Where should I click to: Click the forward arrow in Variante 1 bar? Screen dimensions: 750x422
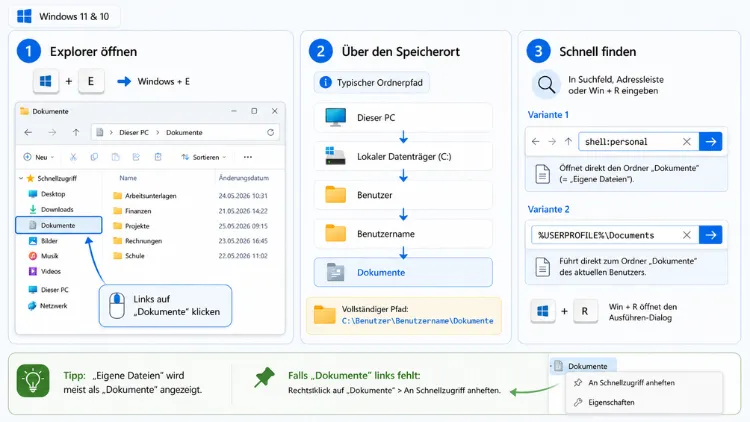click(x=552, y=142)
